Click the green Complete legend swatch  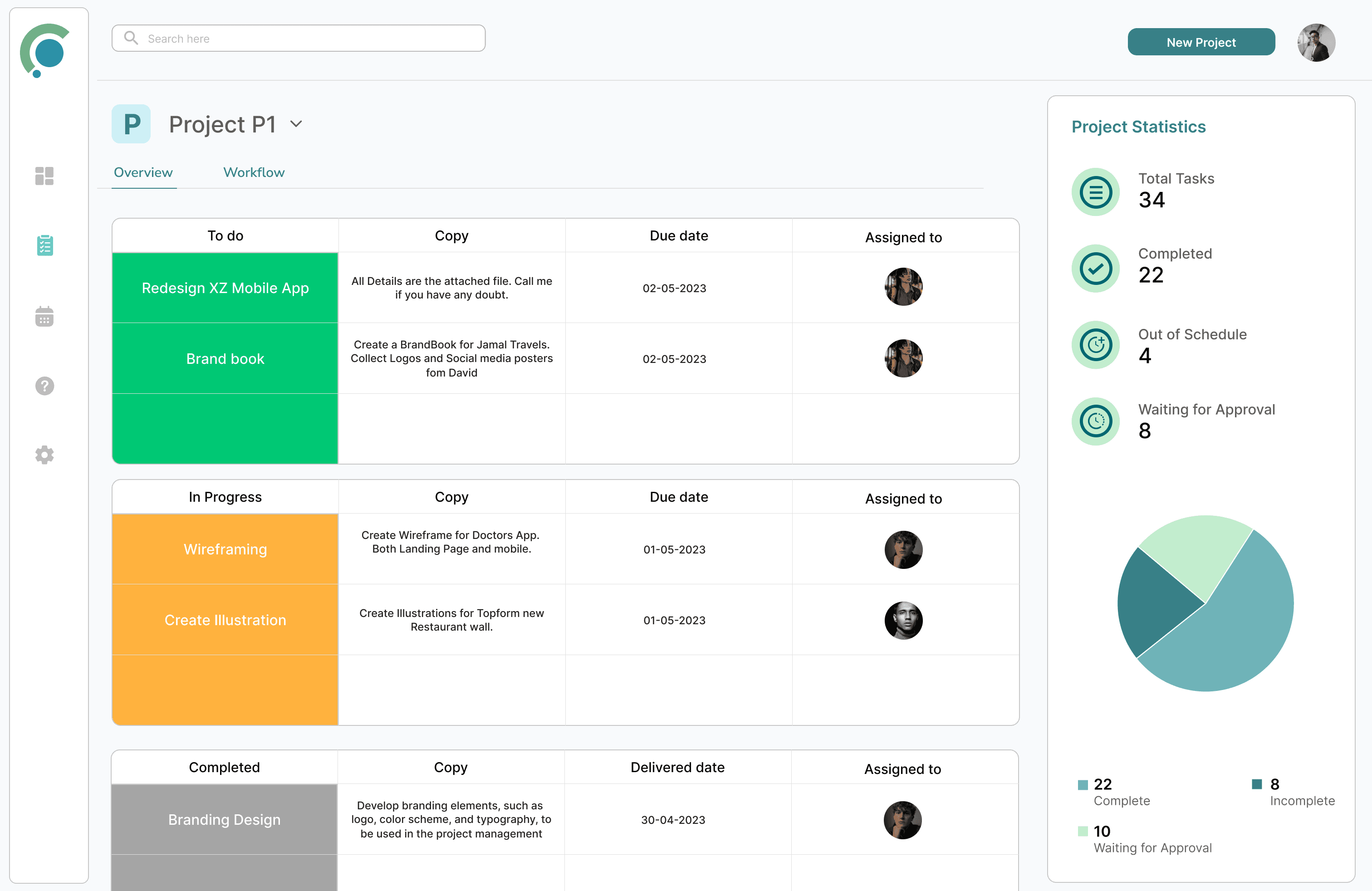[x=1083, y=784]
